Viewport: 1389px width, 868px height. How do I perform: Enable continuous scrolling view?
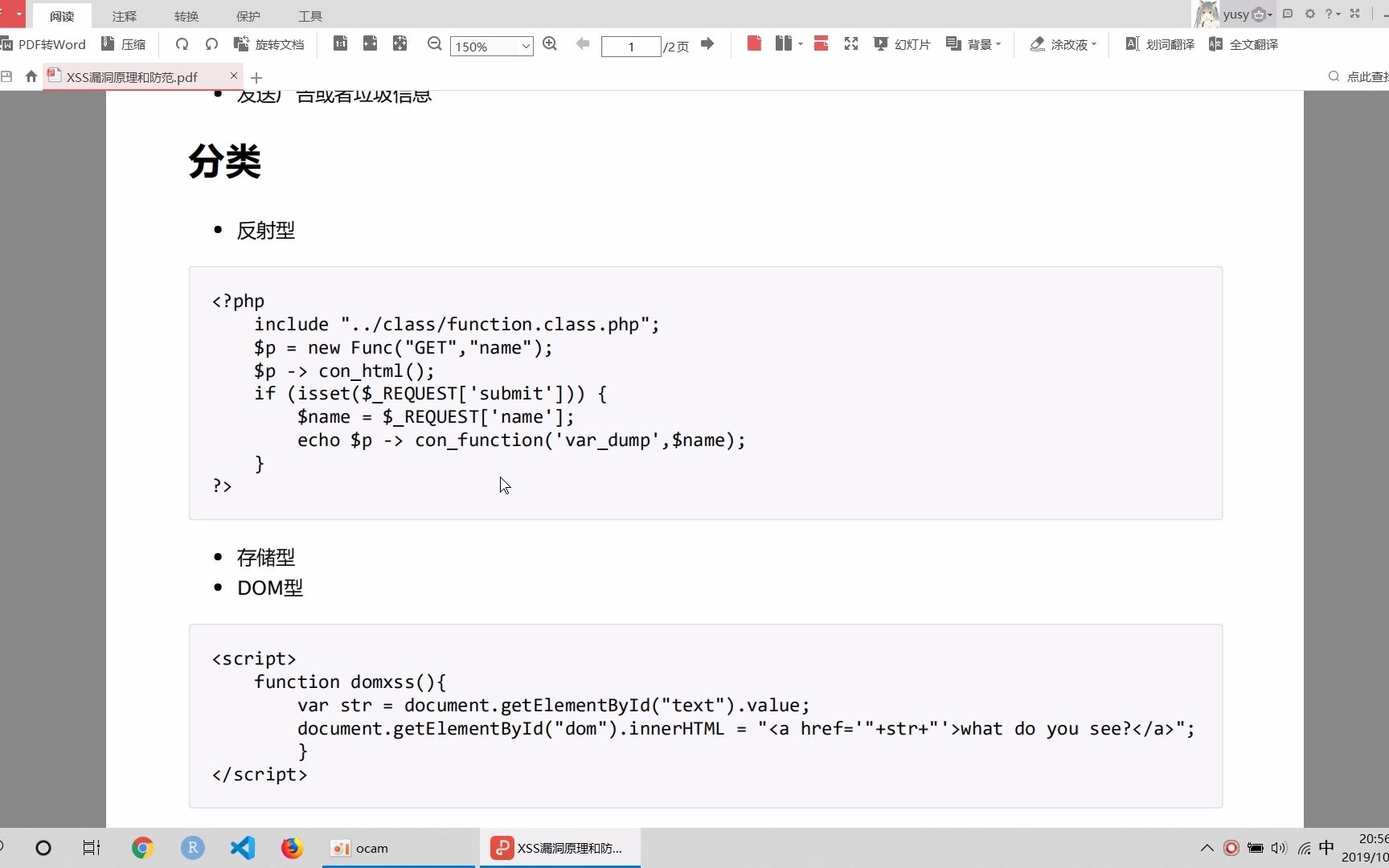click(821, 43)
